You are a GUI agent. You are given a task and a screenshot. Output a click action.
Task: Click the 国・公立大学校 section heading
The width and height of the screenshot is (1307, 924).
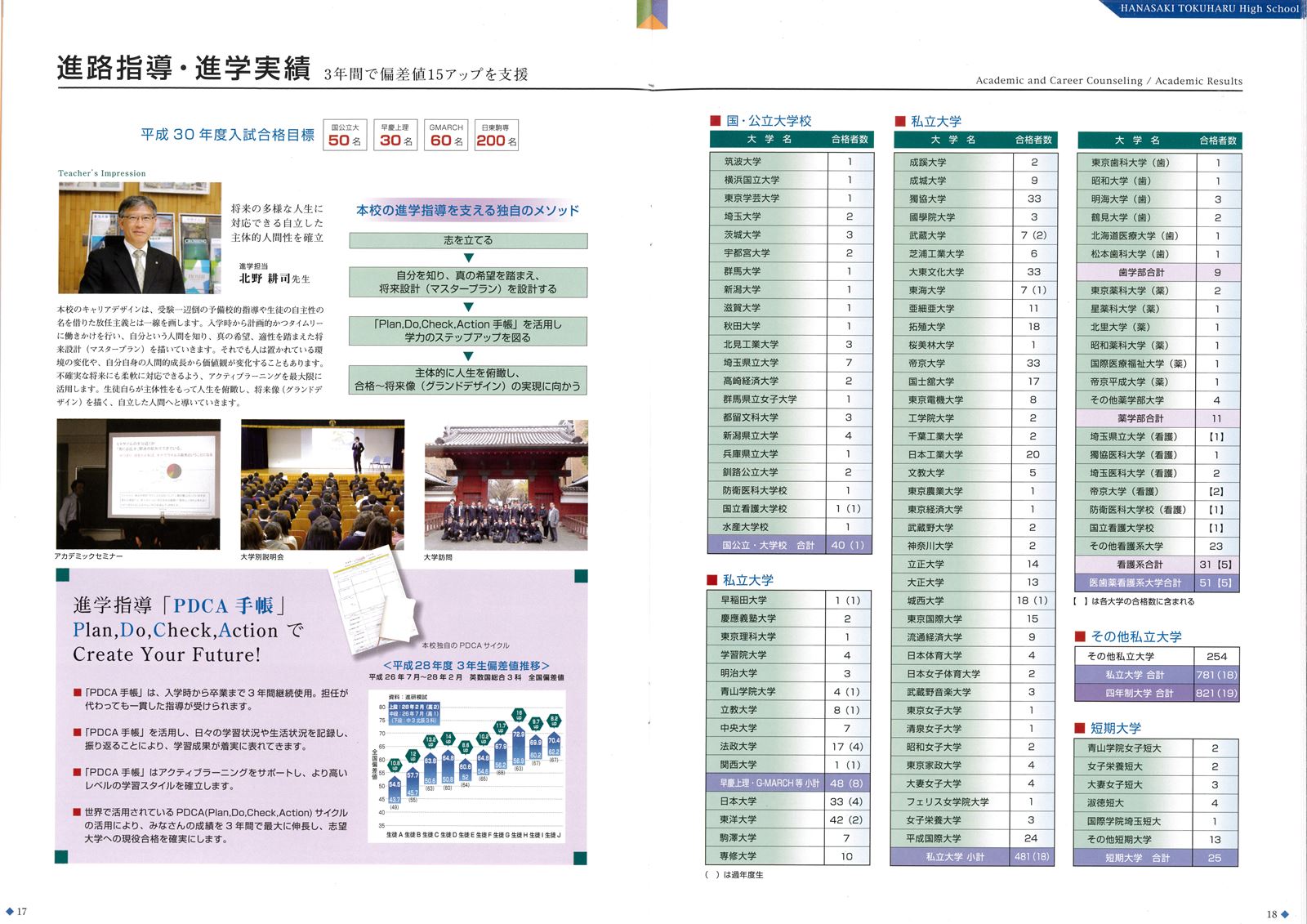click(761, 121)
